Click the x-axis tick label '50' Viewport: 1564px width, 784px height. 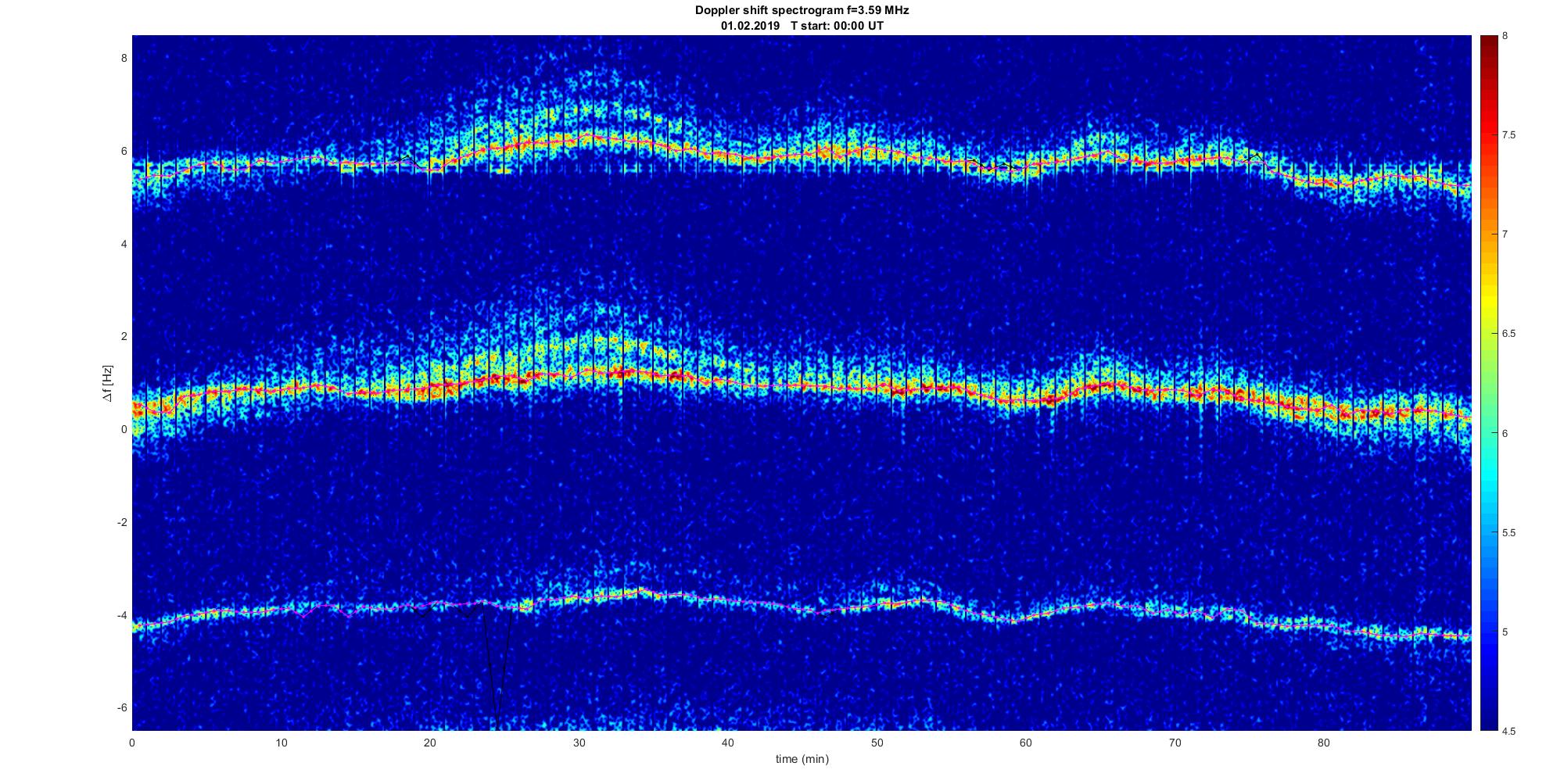[877, 743]
